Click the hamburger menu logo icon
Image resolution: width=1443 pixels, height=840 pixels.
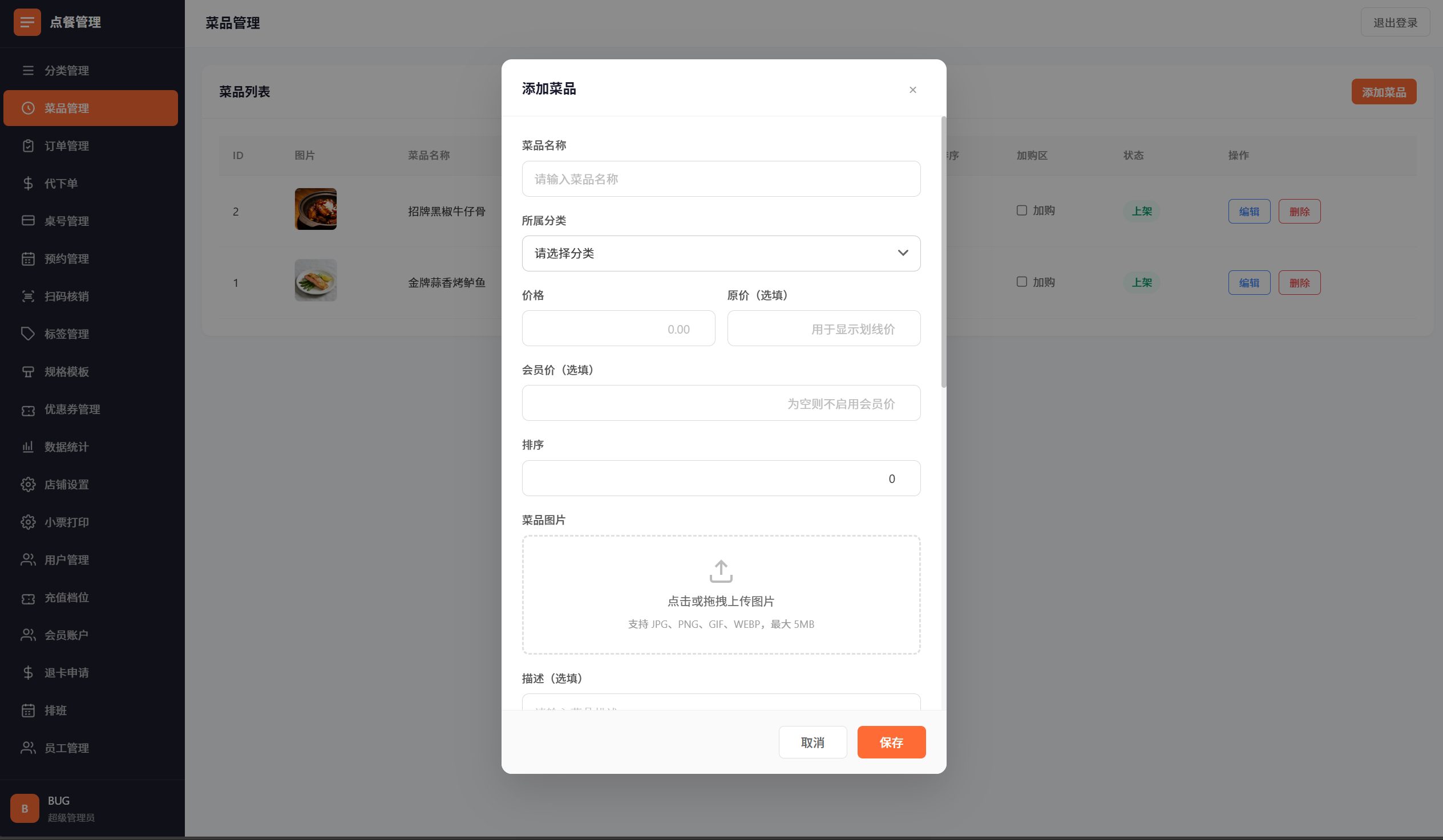tap(27, 22)
